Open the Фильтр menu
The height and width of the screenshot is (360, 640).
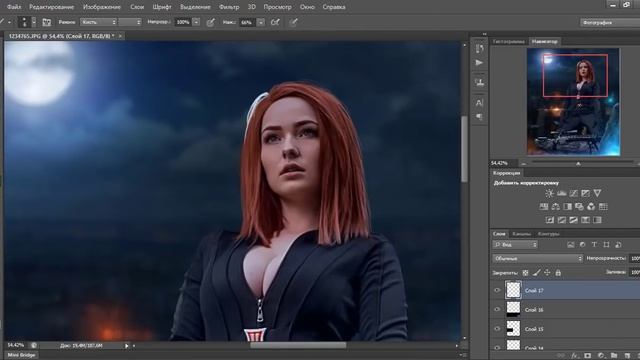pyautogui.click(x=229, y=7)
